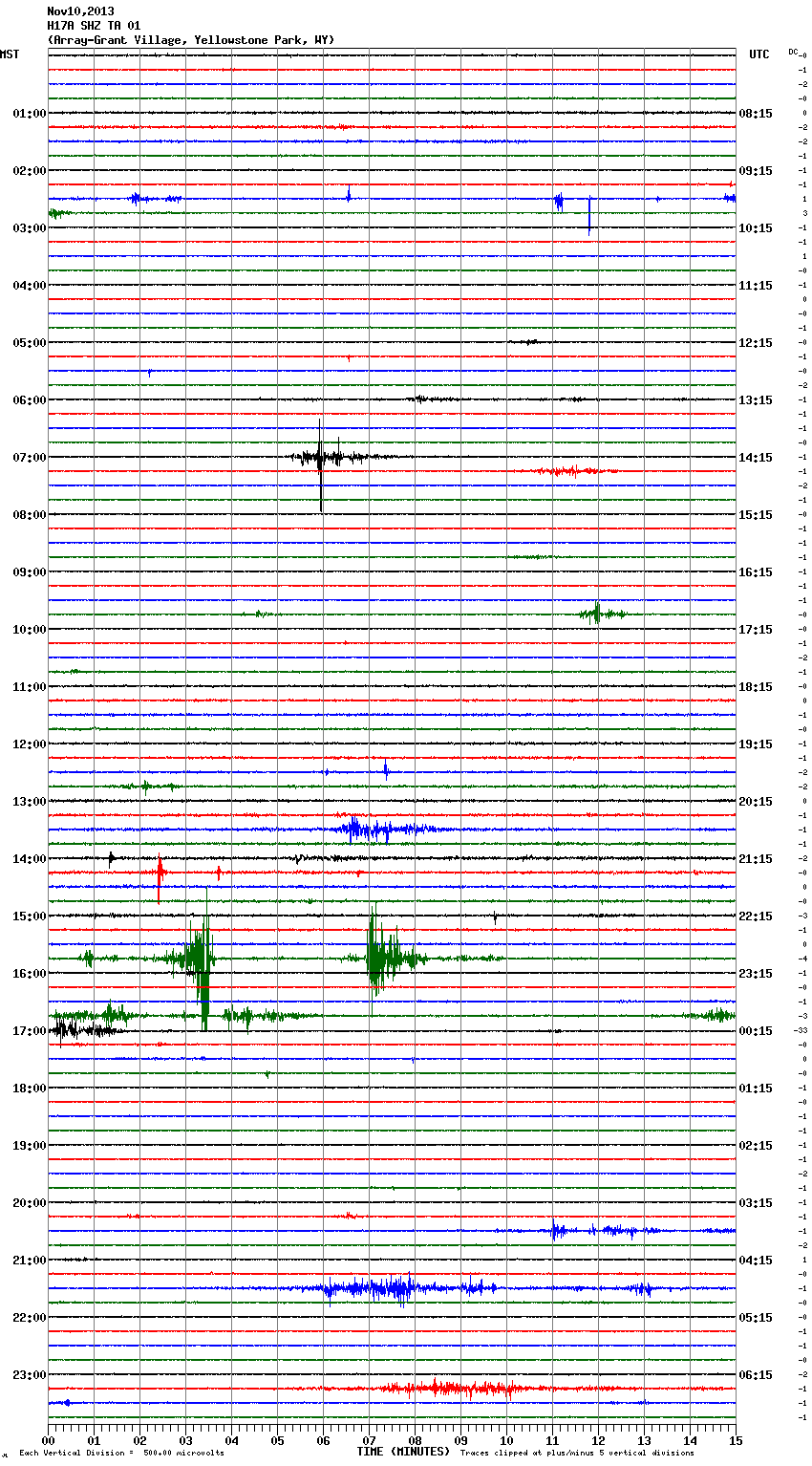Click the 12:15 UTC time label

[756, 343]
